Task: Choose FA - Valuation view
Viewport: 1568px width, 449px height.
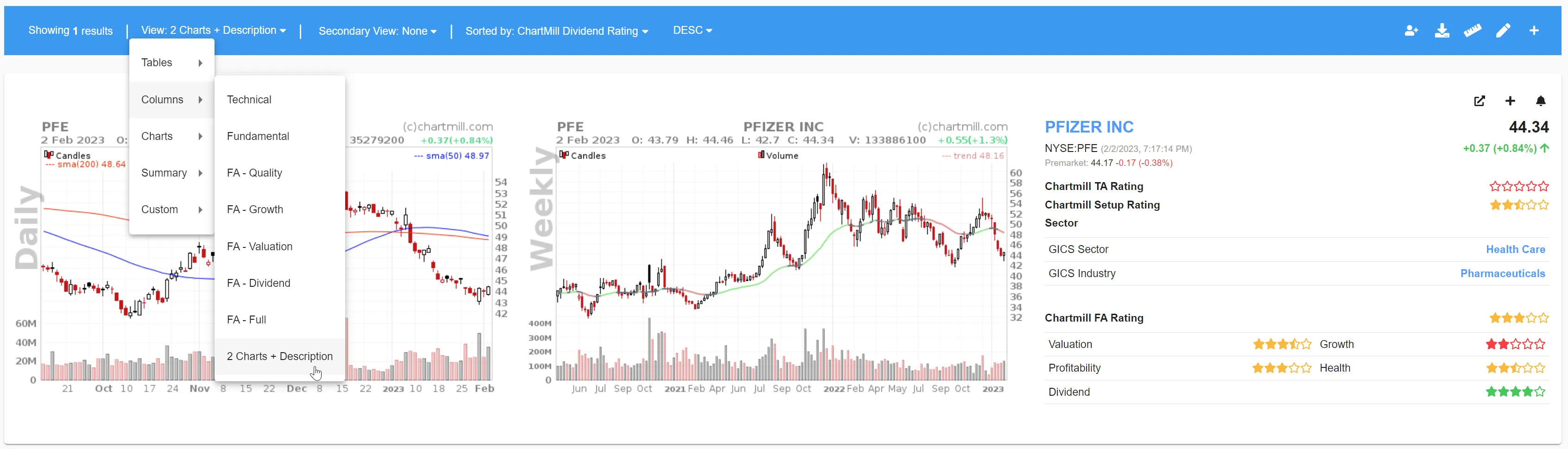Action: tap(280, 247)
